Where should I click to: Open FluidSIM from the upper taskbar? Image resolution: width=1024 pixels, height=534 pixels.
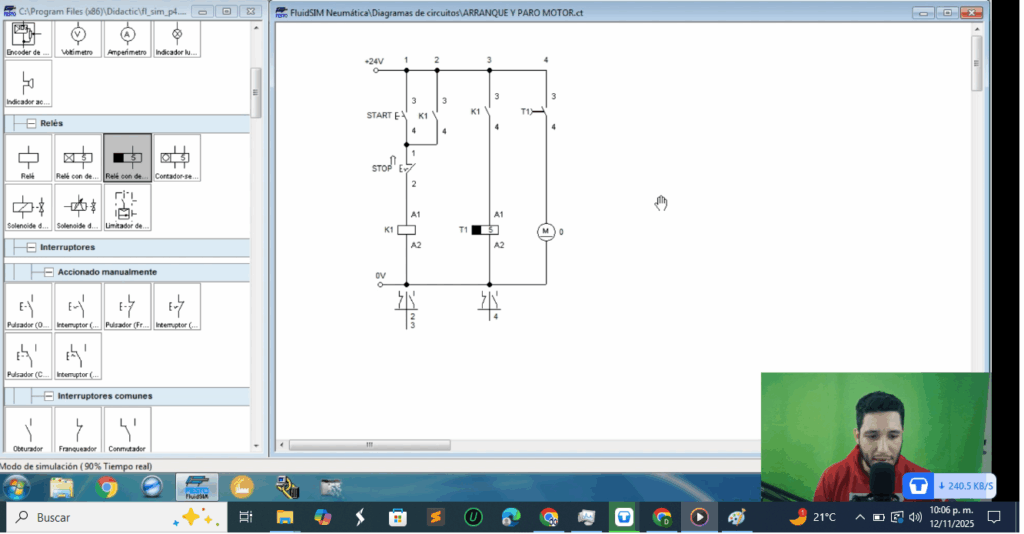196,487
